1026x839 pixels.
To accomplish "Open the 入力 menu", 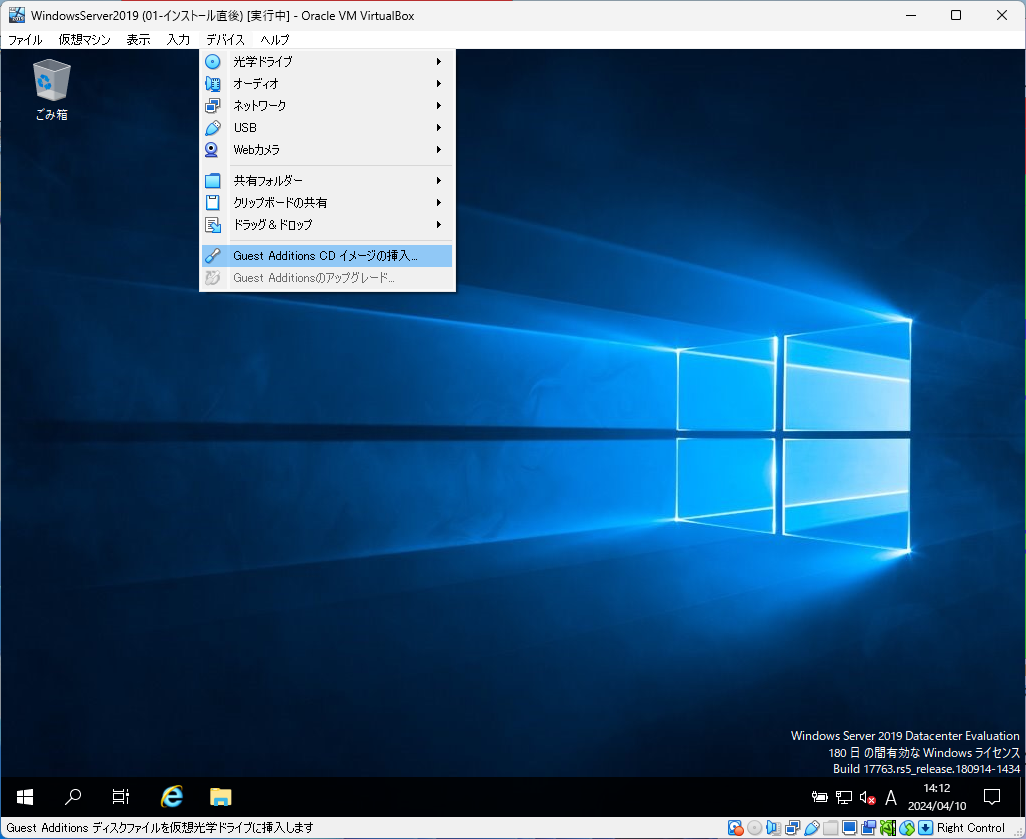I will (178, 40).
